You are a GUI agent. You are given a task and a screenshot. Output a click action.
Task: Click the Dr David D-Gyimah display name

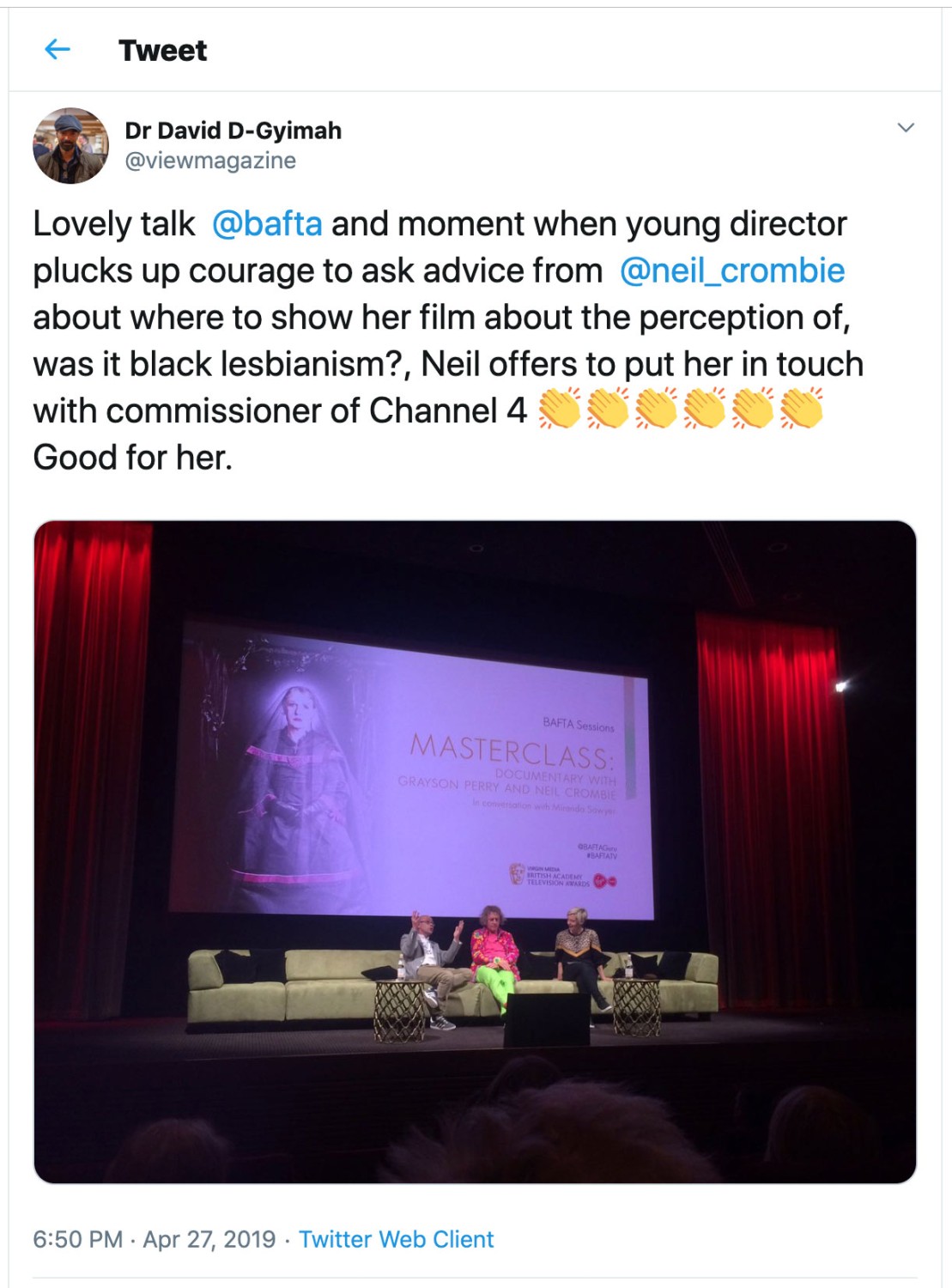point(233,131)
